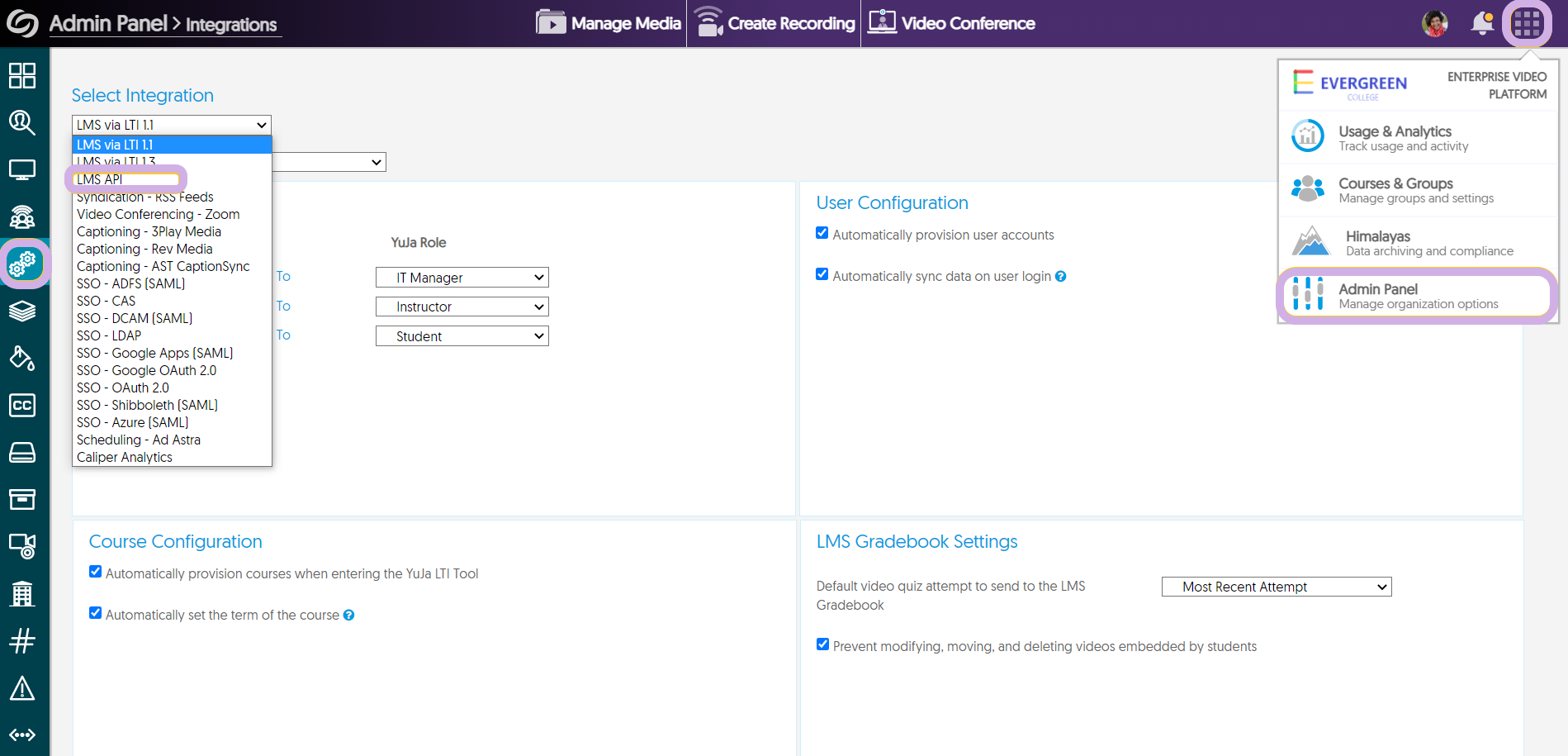Open the monitor with camera sidebar icon
The width and height of the screenshot is (1568, 756).
coord(22,546)
